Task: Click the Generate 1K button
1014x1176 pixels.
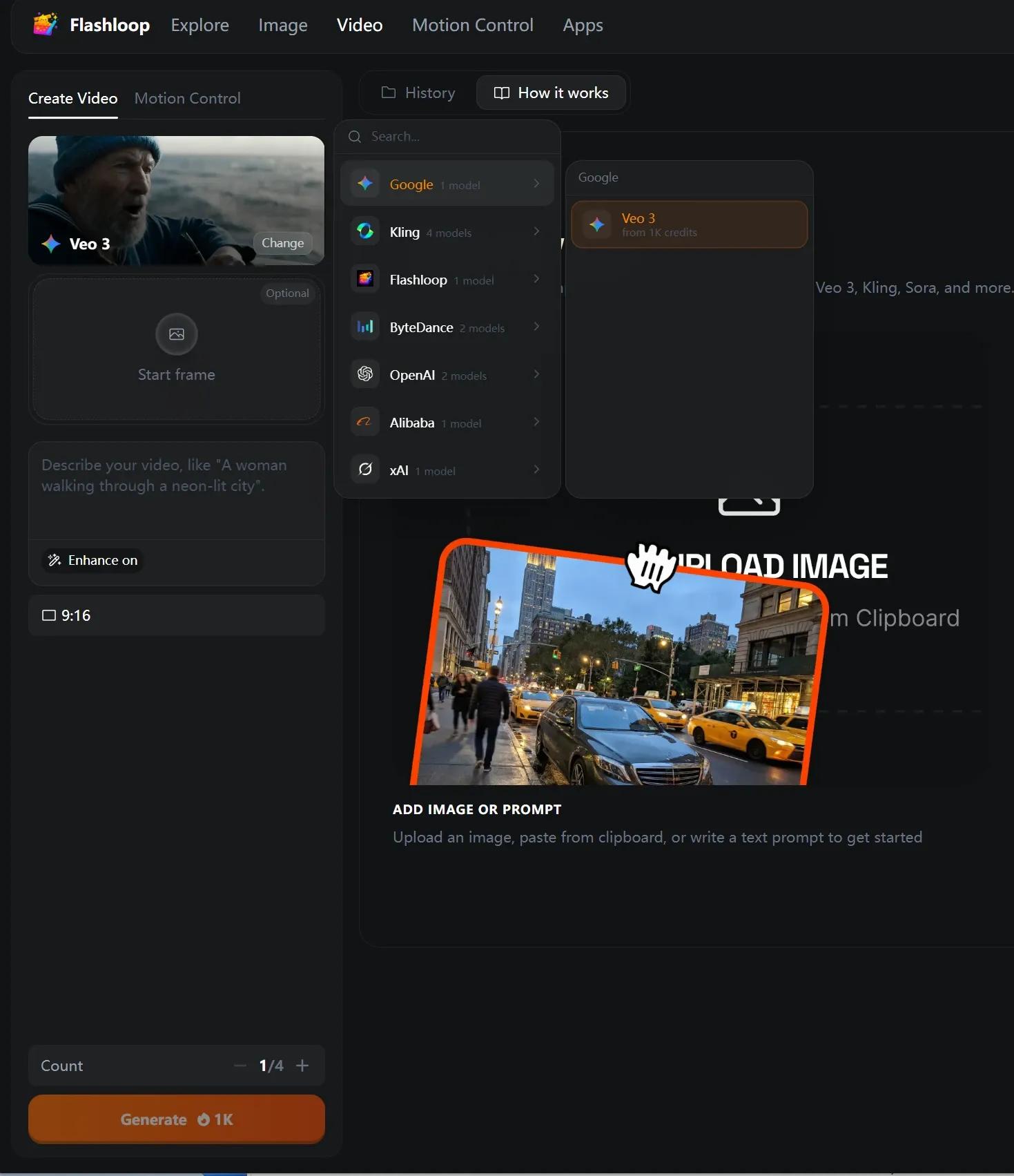Action: click(177, 1119)
